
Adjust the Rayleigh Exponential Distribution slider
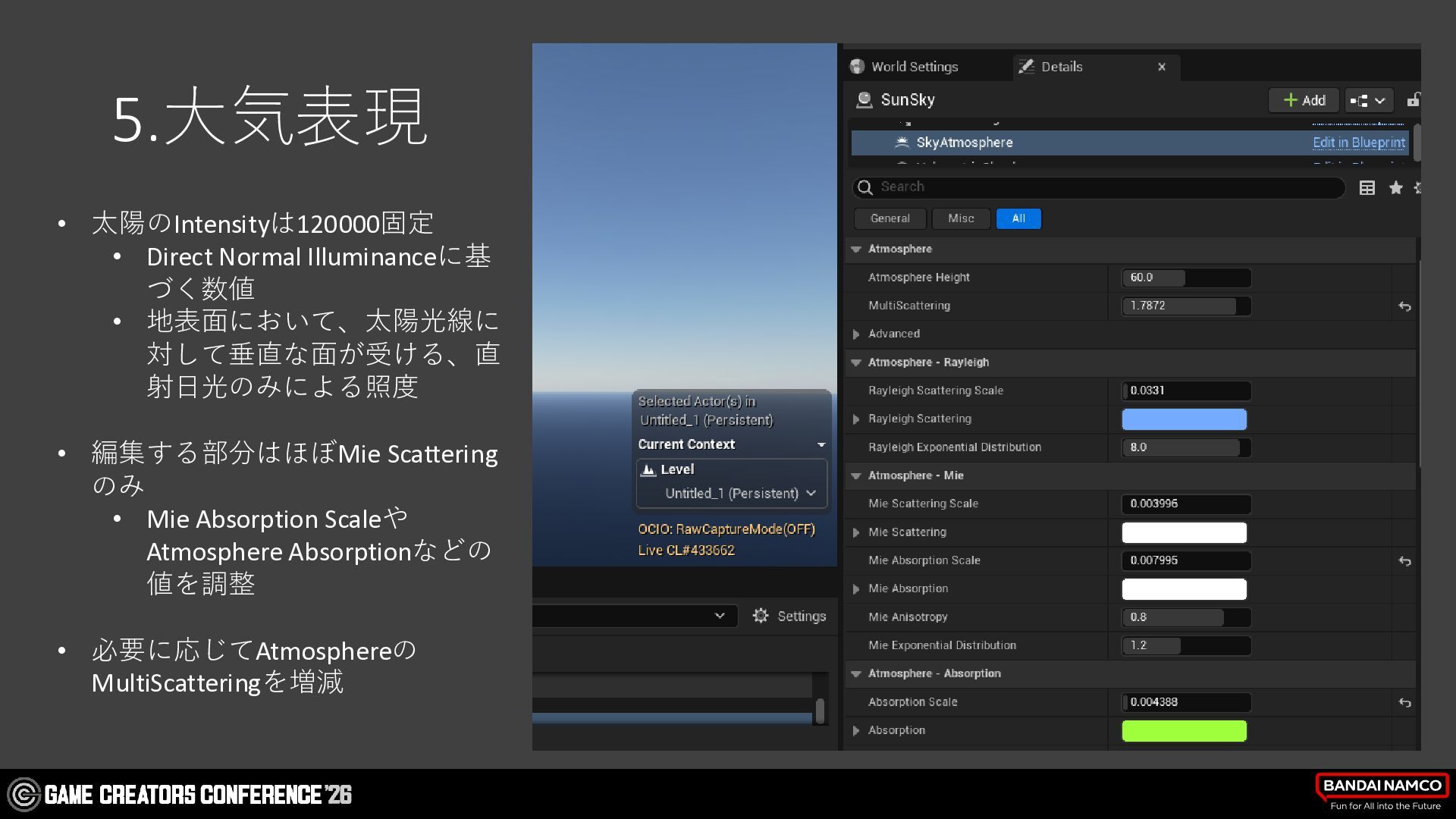tap(1186, 447)
